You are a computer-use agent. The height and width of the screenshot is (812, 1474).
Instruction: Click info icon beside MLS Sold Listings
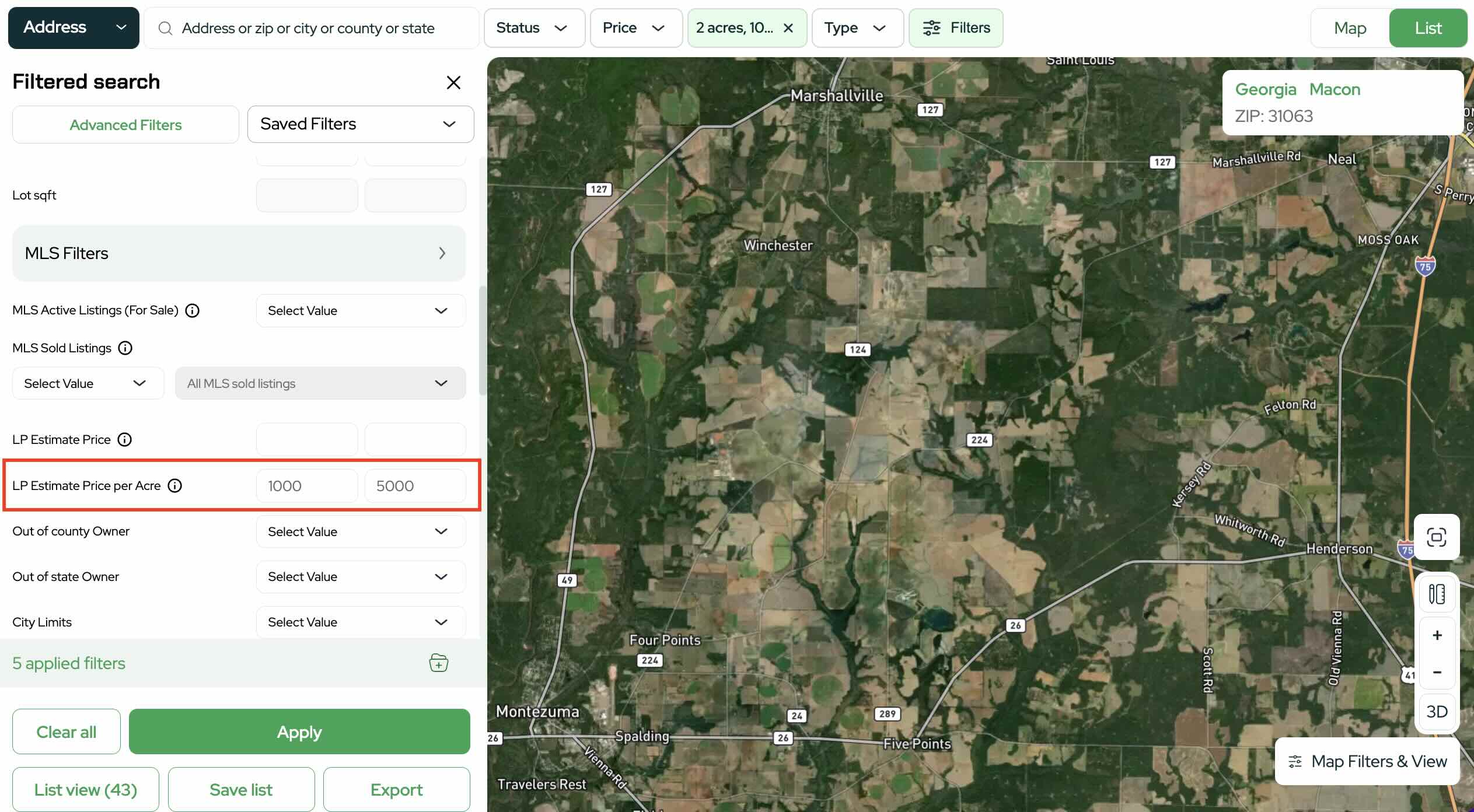point(125,348)
